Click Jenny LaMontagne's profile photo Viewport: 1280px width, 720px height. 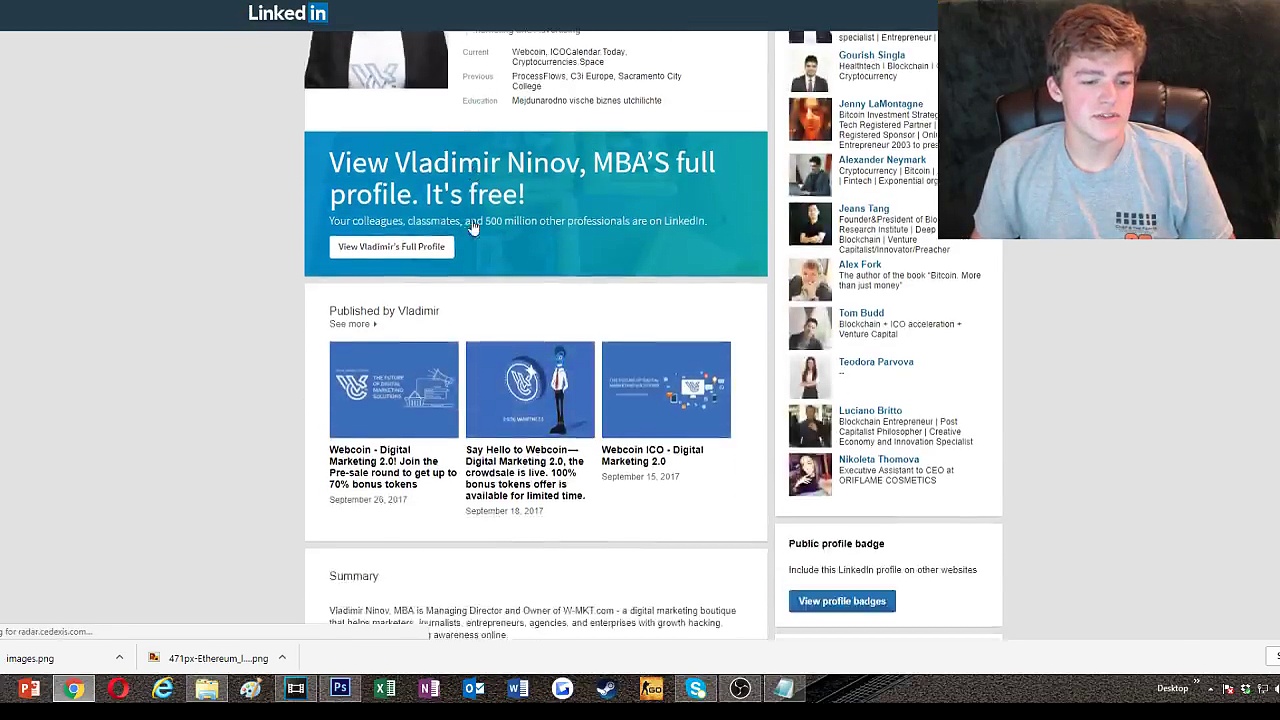coord(810,119)
